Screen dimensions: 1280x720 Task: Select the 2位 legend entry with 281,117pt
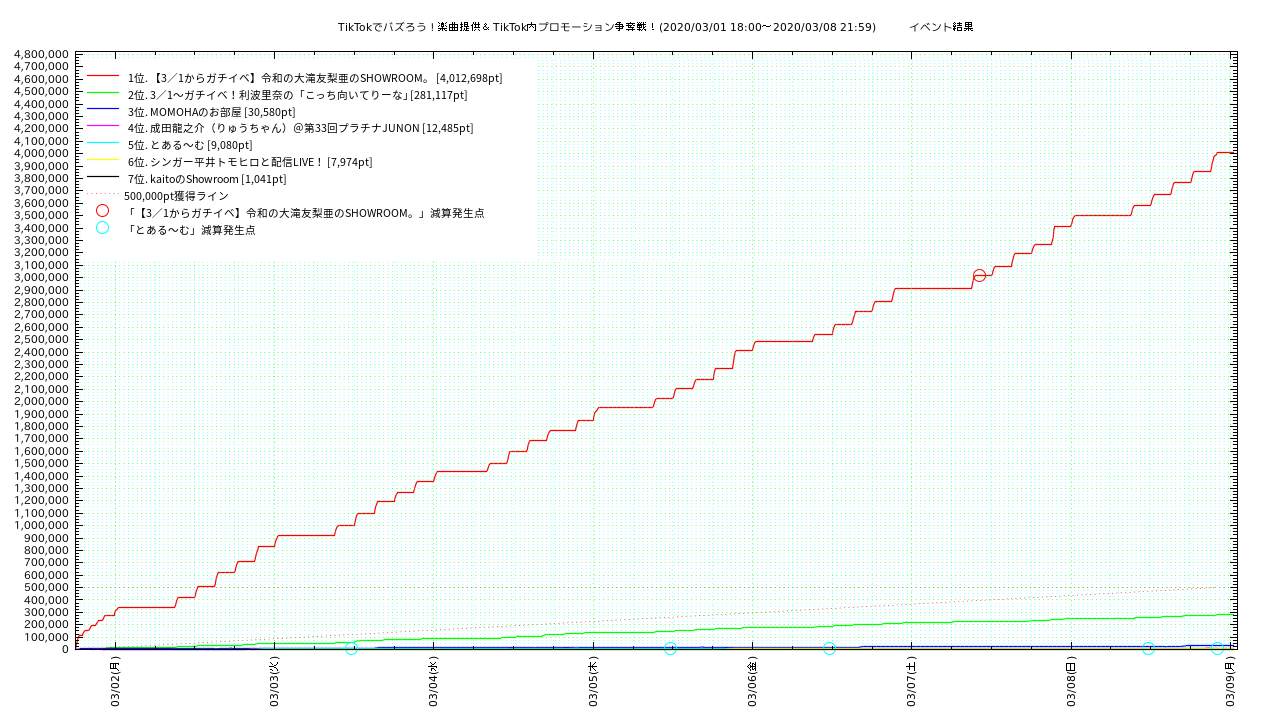pyautogui.click(x=297, y=95)
